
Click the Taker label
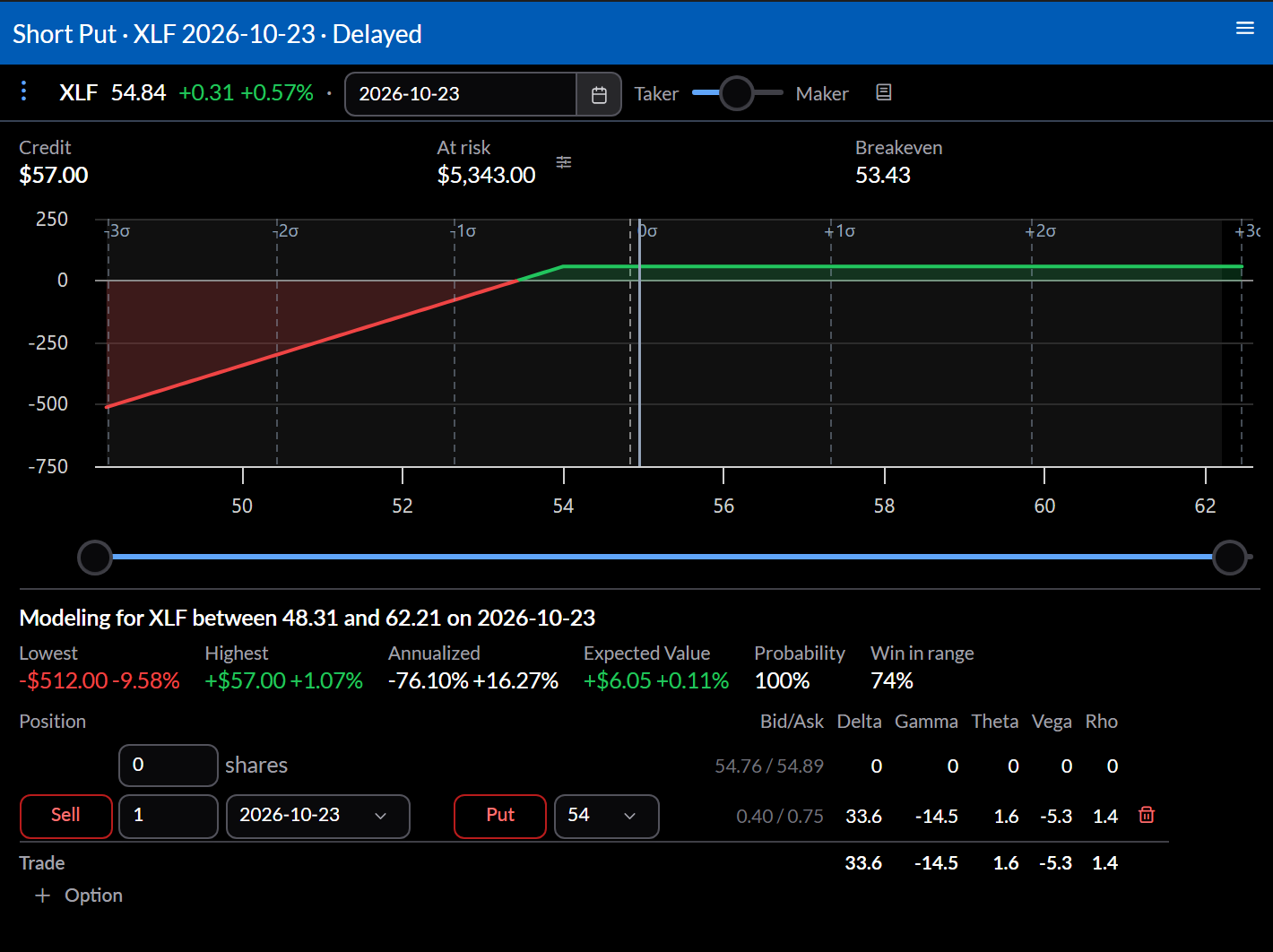tap(656, 94)
